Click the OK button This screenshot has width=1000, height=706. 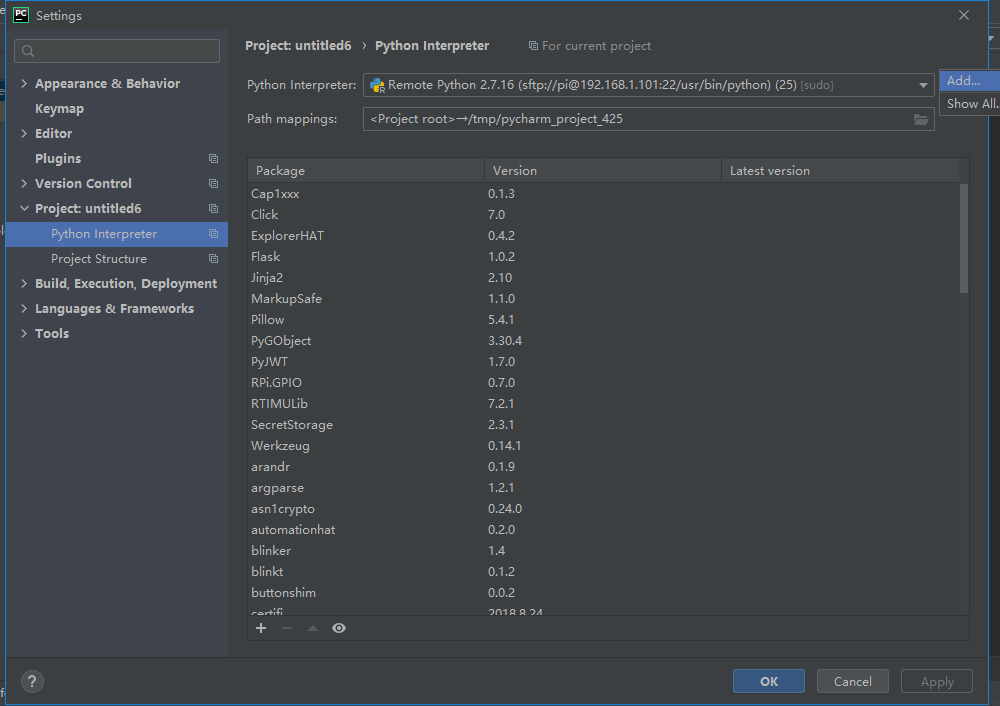(x=768, y=681)
